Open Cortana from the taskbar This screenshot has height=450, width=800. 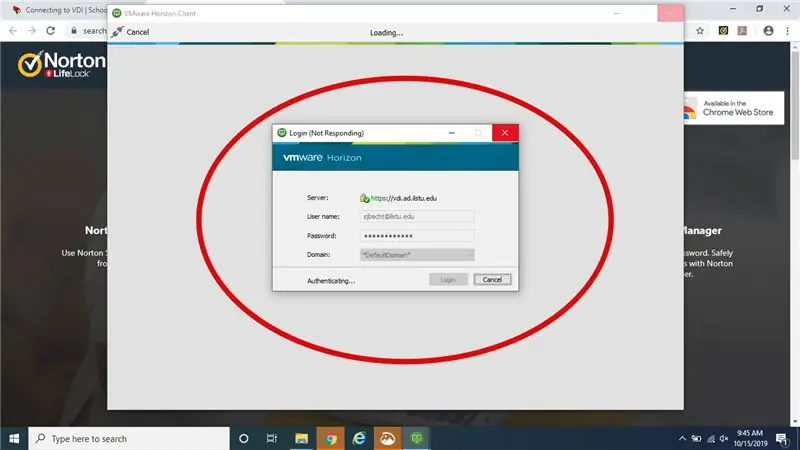point(243,438)
